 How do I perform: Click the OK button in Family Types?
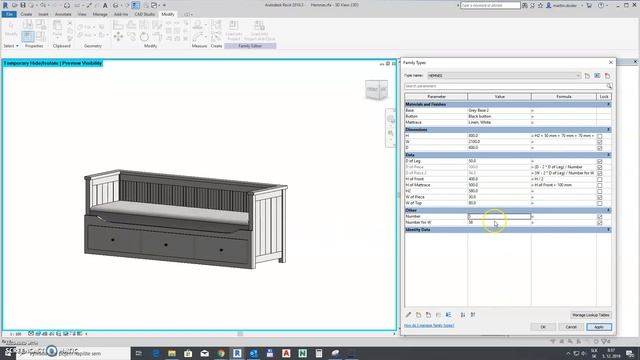click(x=543, y=327)
